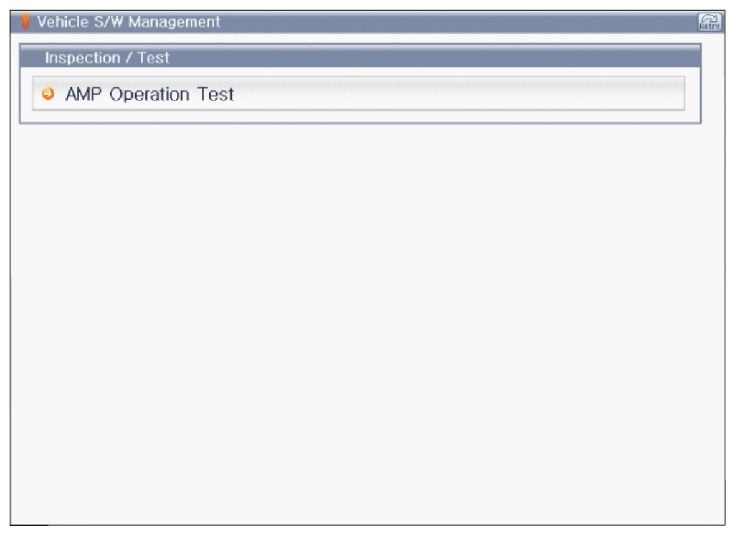Open the AMP Operation Test item
This screenshot has width=735, height=535.
(359, 93)
